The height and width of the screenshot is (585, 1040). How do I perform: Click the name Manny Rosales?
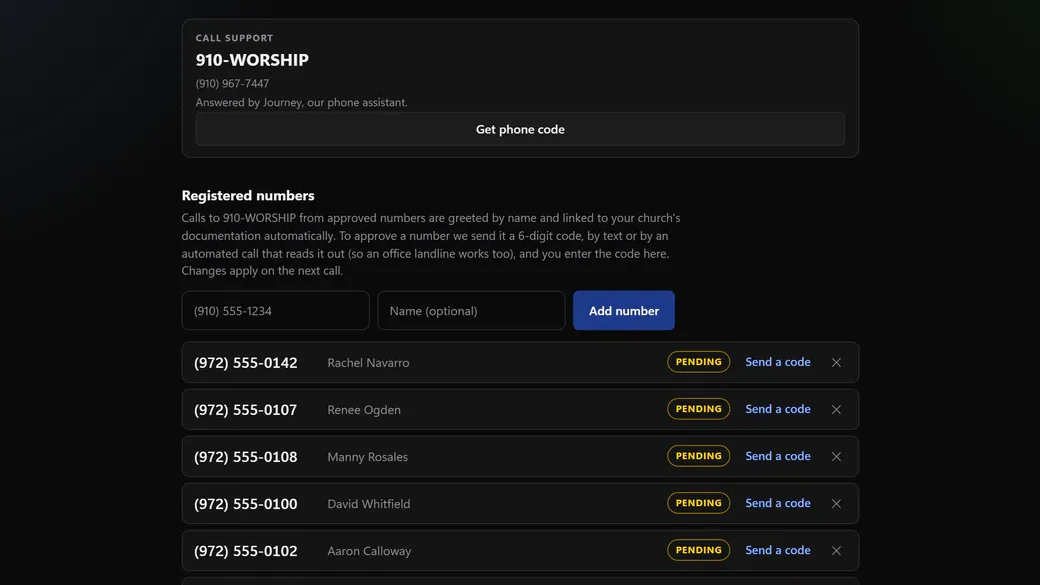367,457
